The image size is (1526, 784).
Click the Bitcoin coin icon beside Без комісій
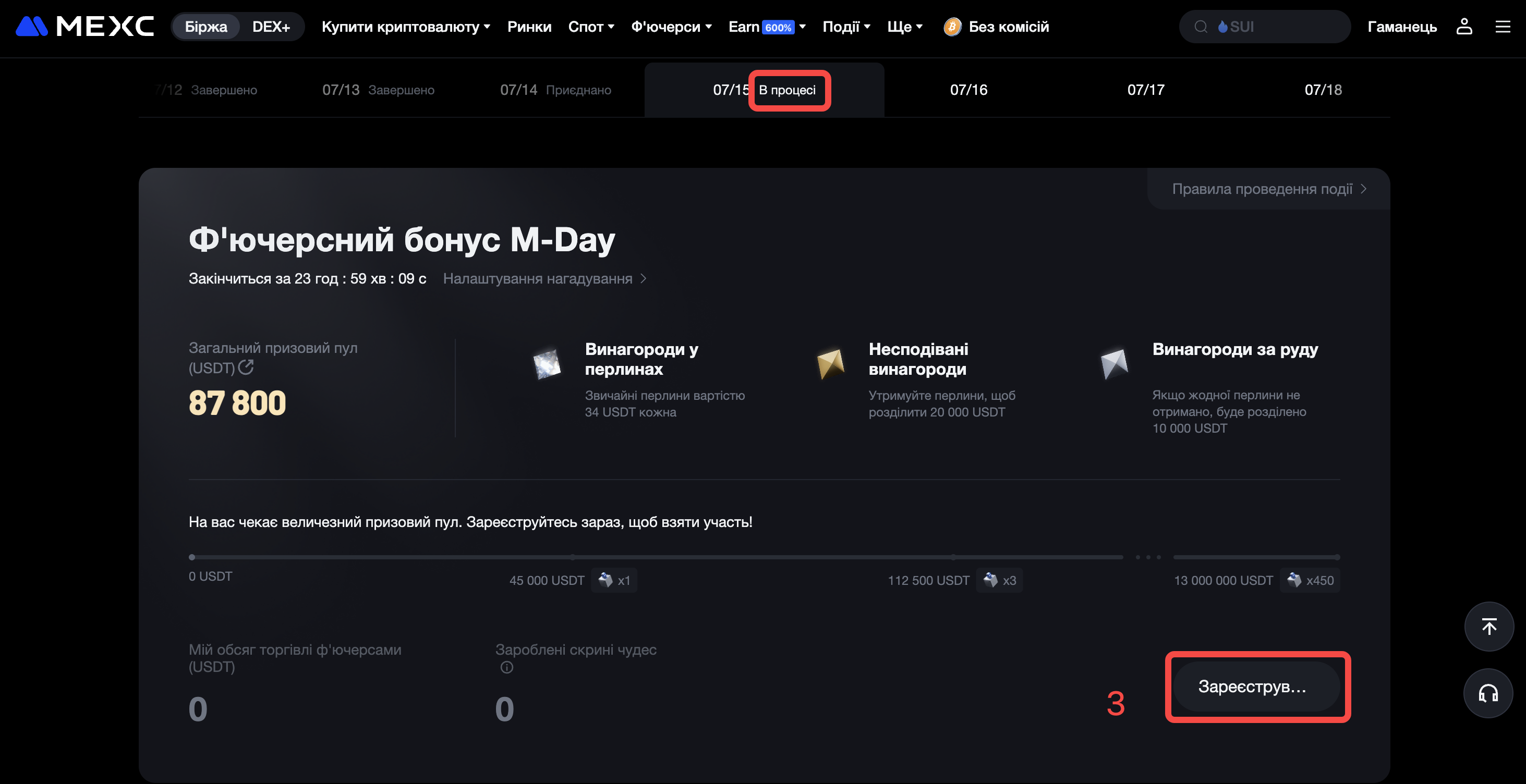pos(952,27)
